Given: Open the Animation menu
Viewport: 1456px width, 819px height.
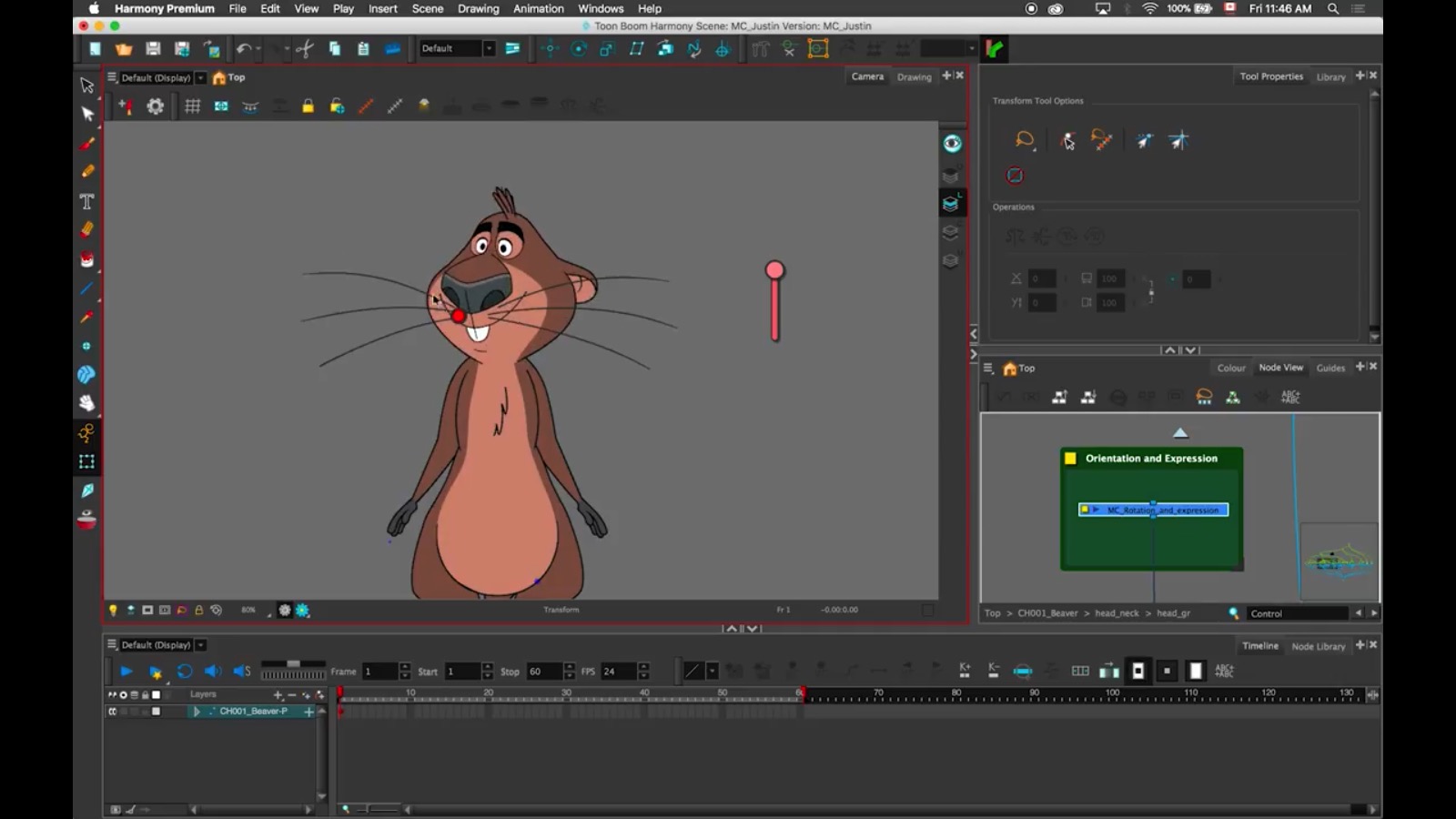Looking at the screenshot, I should (539, 8).
